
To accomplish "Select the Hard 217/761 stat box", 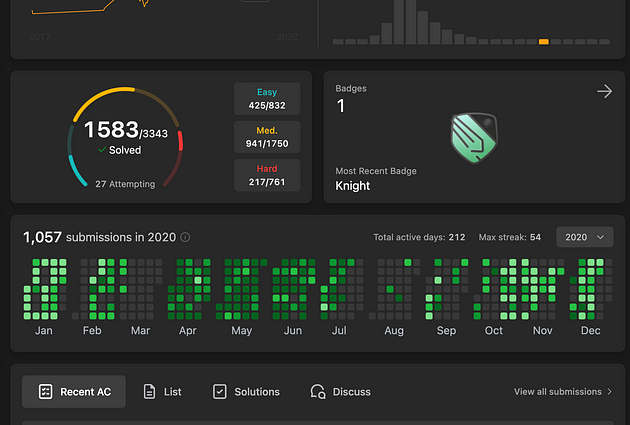I will click(x=266, y=175).
